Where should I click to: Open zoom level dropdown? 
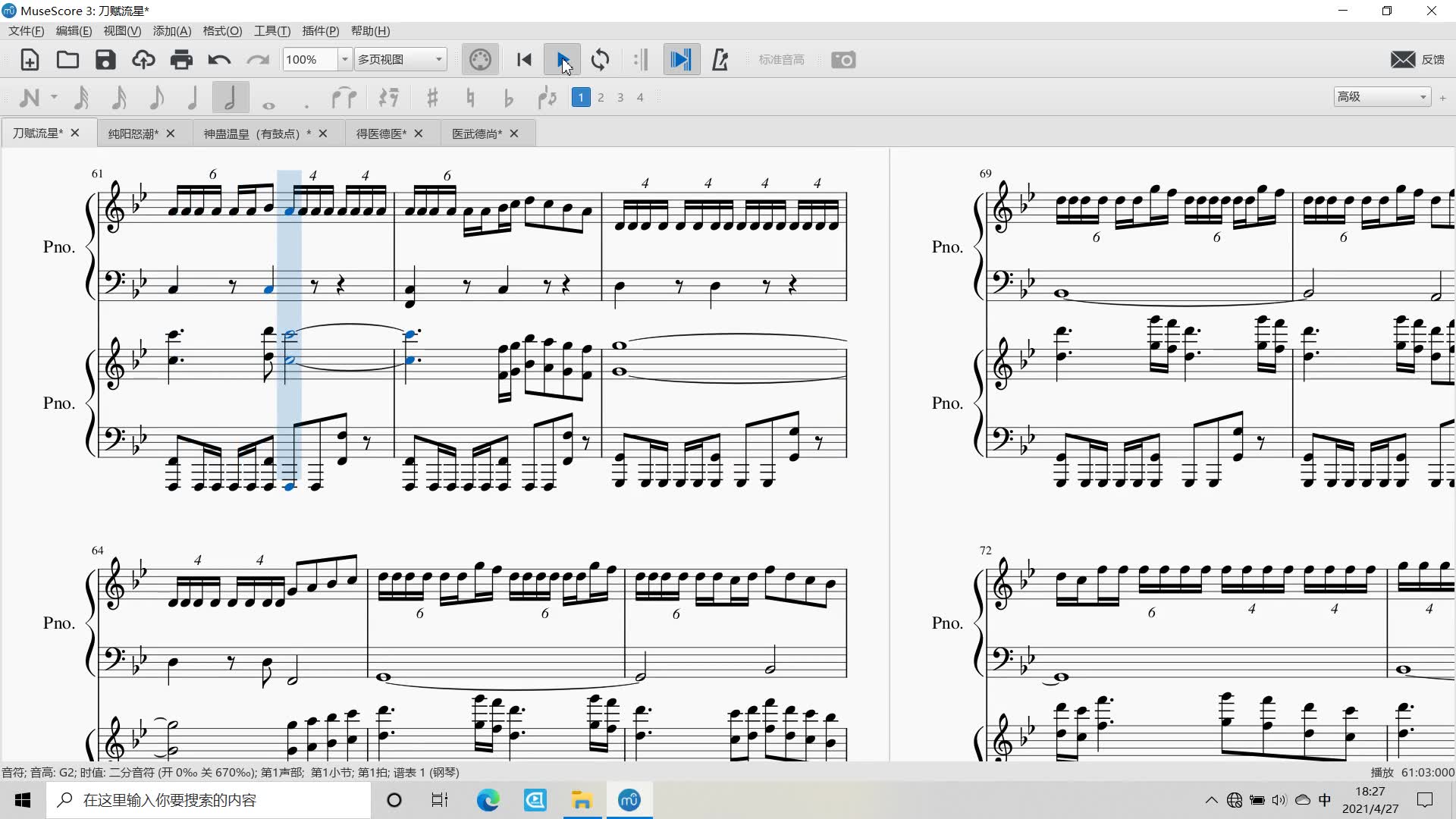click(x=344, y=60)
